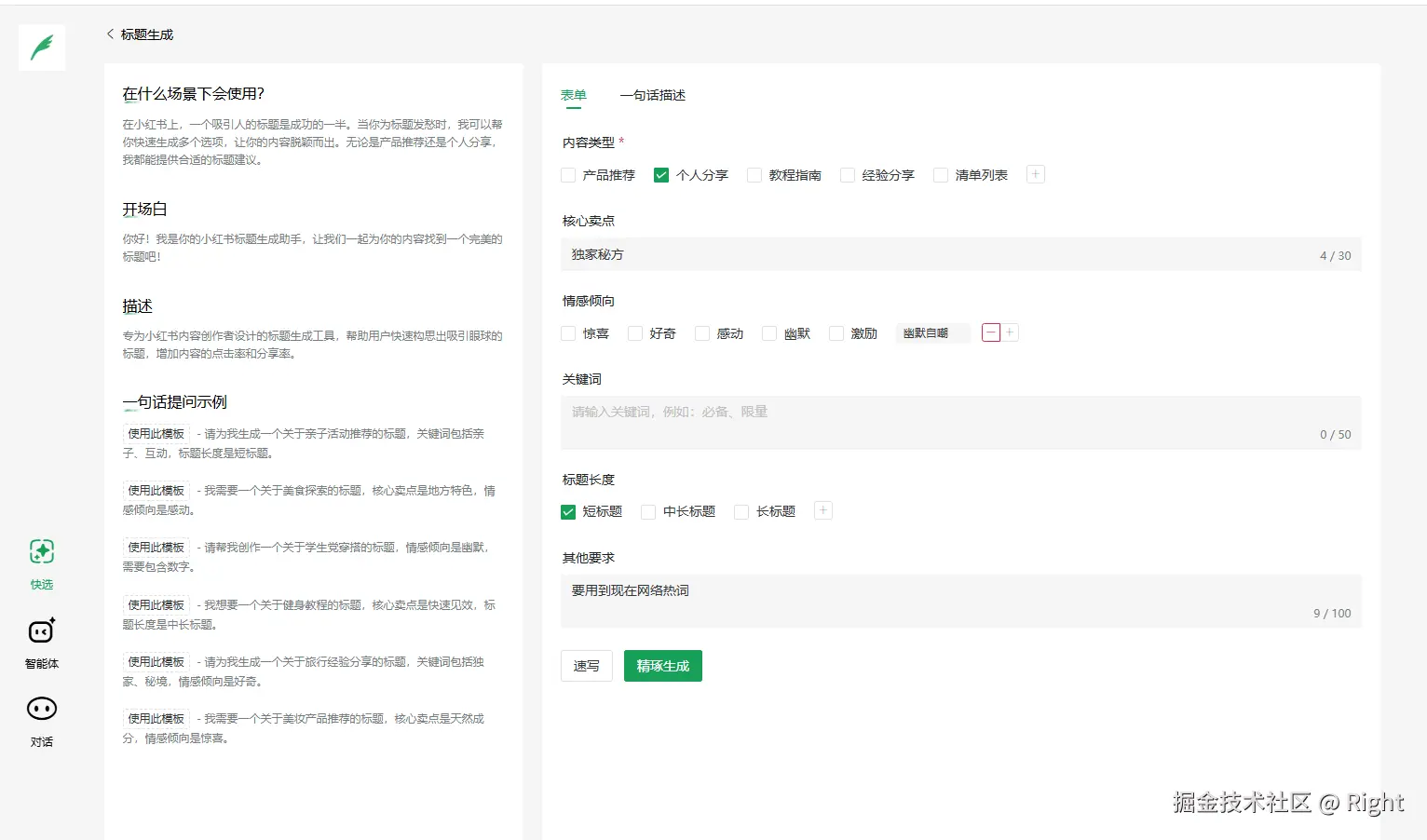
Task: Check the 经验分享 checkbox
Action: pyautogui.click(x=848, y=175)
